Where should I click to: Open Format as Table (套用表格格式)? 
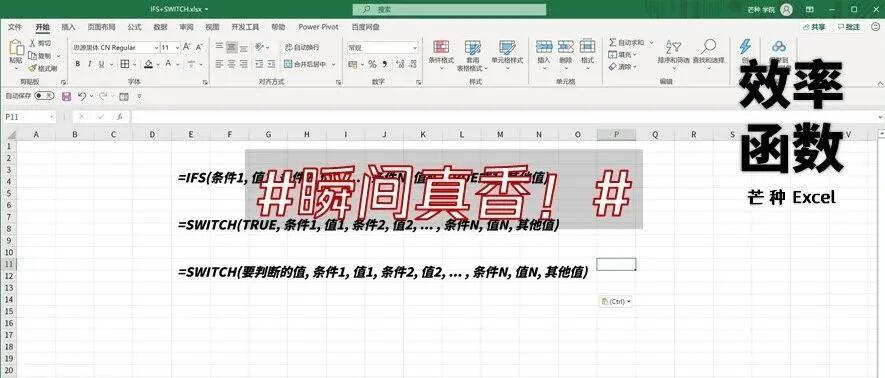click(x=472, y=55)
